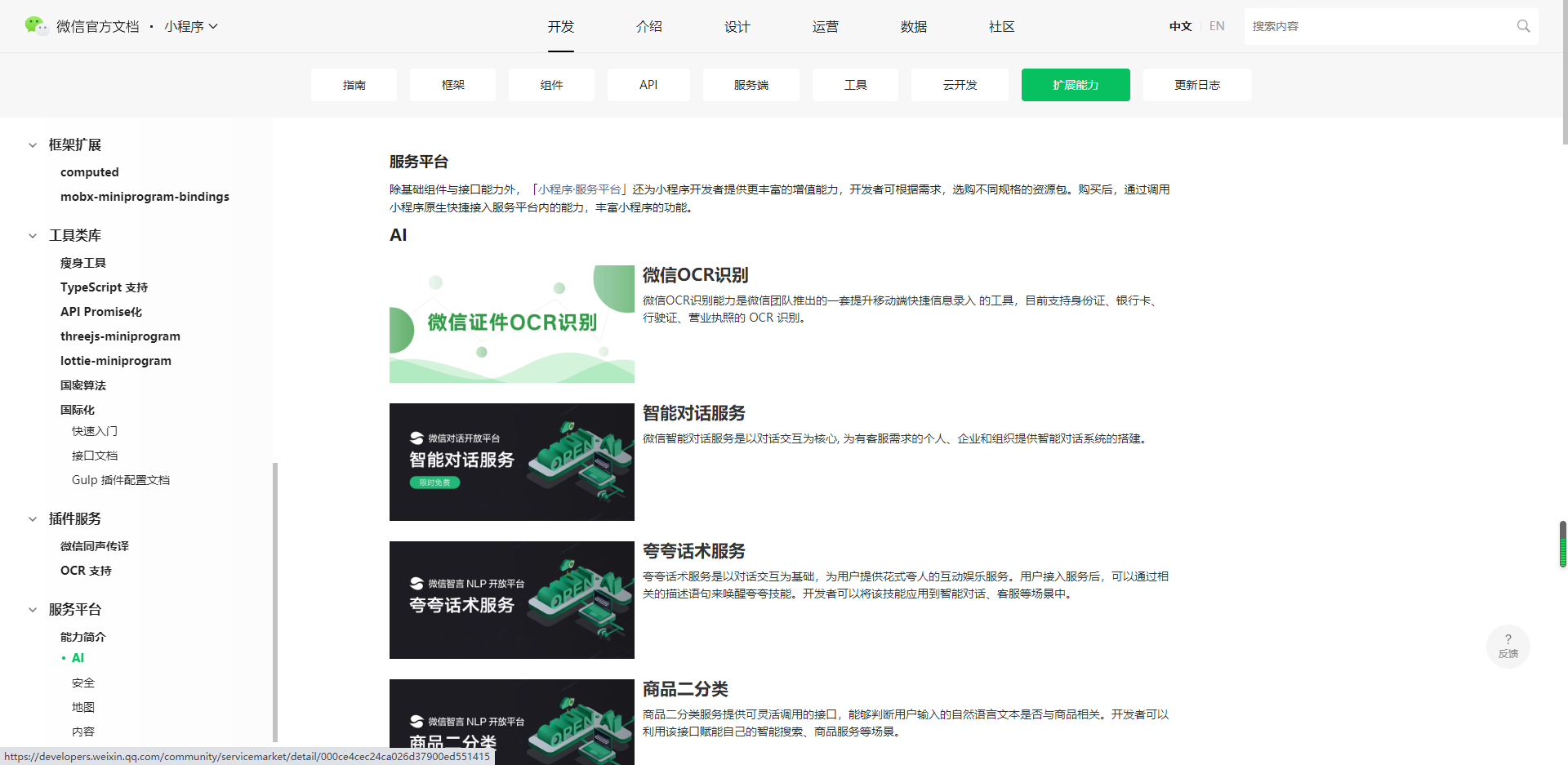The height and width of the screenshot is (765, 1568).
Task: Click the 微信官方文档 site title
Action: pos(98,26)
